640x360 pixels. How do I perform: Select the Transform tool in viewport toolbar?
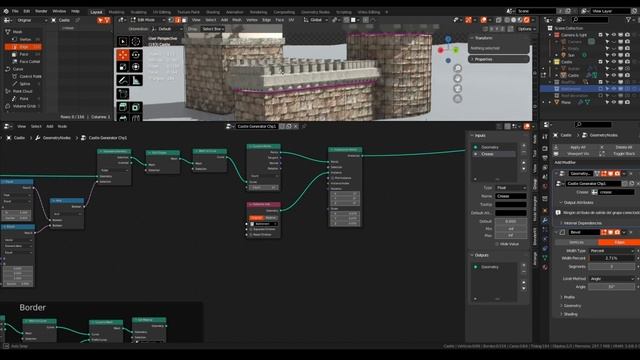[136, 67]
